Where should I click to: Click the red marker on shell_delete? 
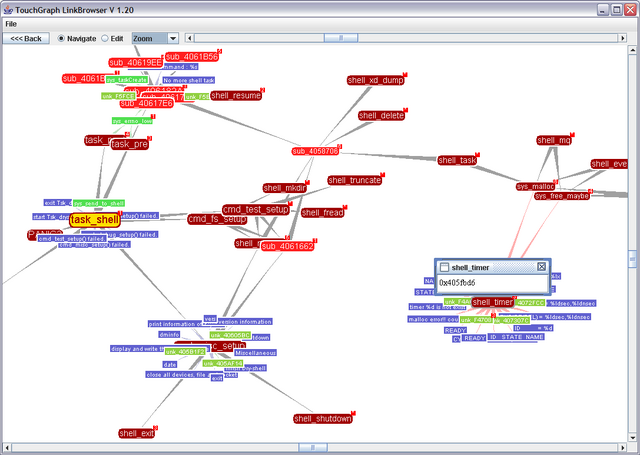pyautogui.click(x=405, y=110)
